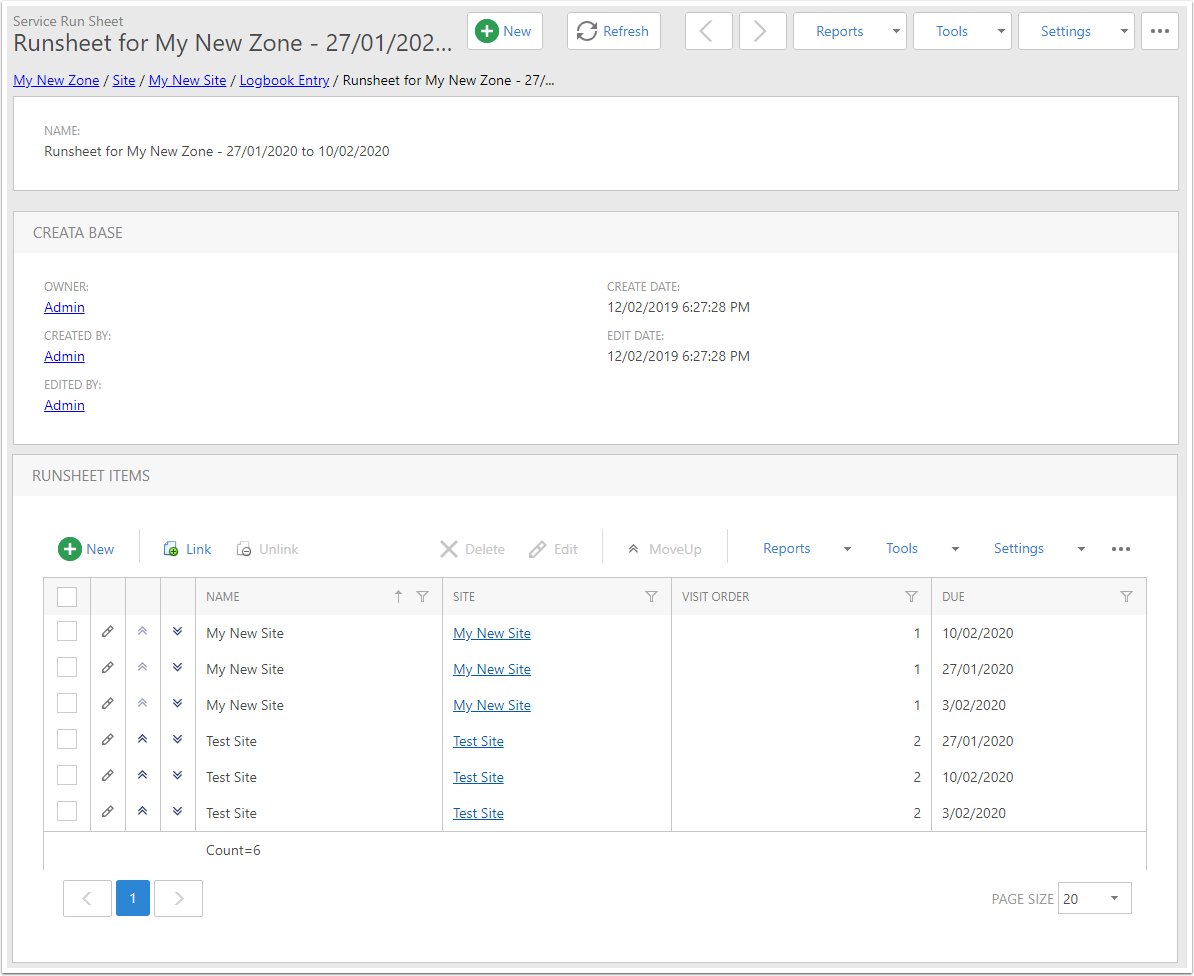Open the top-right more options ellipsis

point(1159,31)
